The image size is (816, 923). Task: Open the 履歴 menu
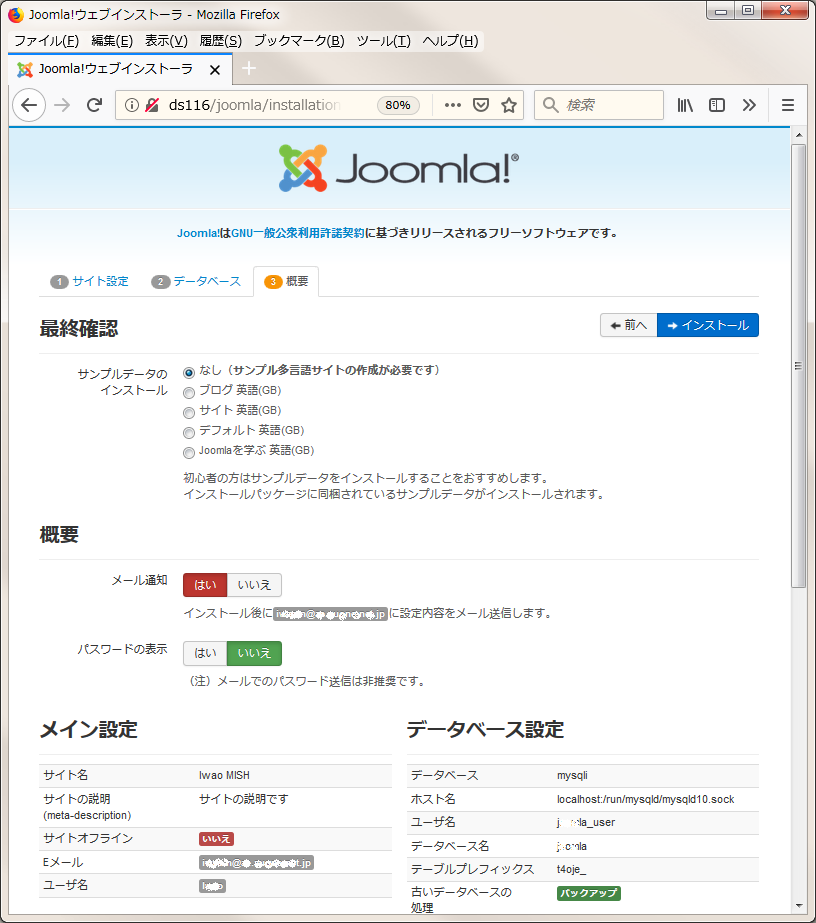[x=220, y=41]
